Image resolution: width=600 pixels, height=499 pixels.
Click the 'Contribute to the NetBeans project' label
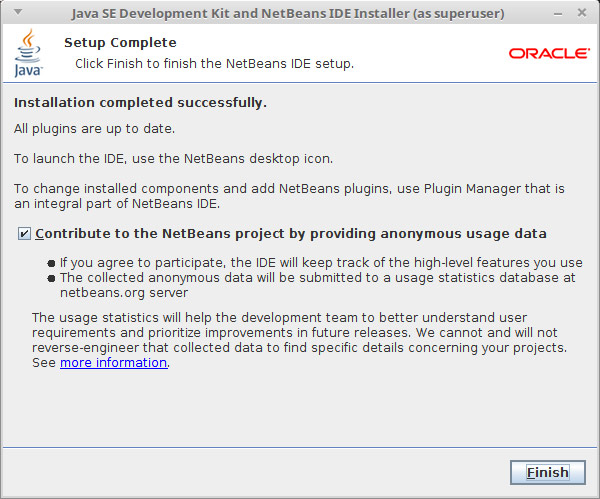291,233
